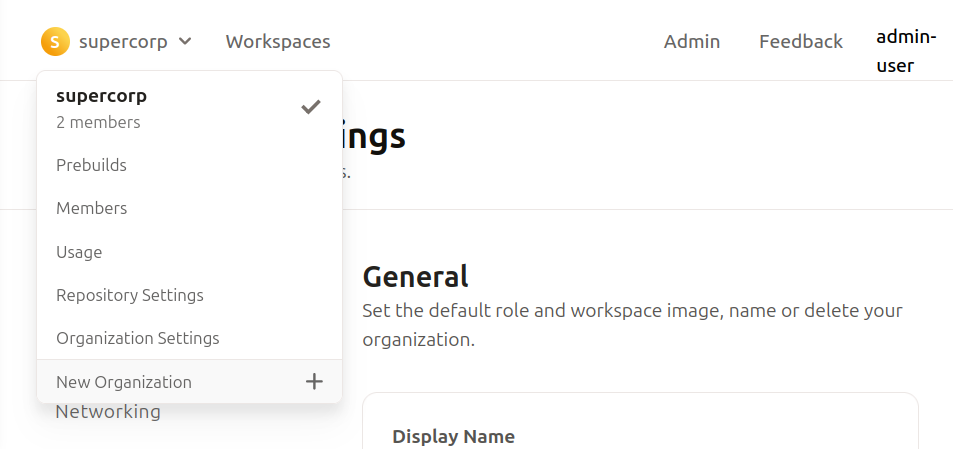Click the supercorp name in header
Viewport: 953px width, 449px height.
point(123,42)
